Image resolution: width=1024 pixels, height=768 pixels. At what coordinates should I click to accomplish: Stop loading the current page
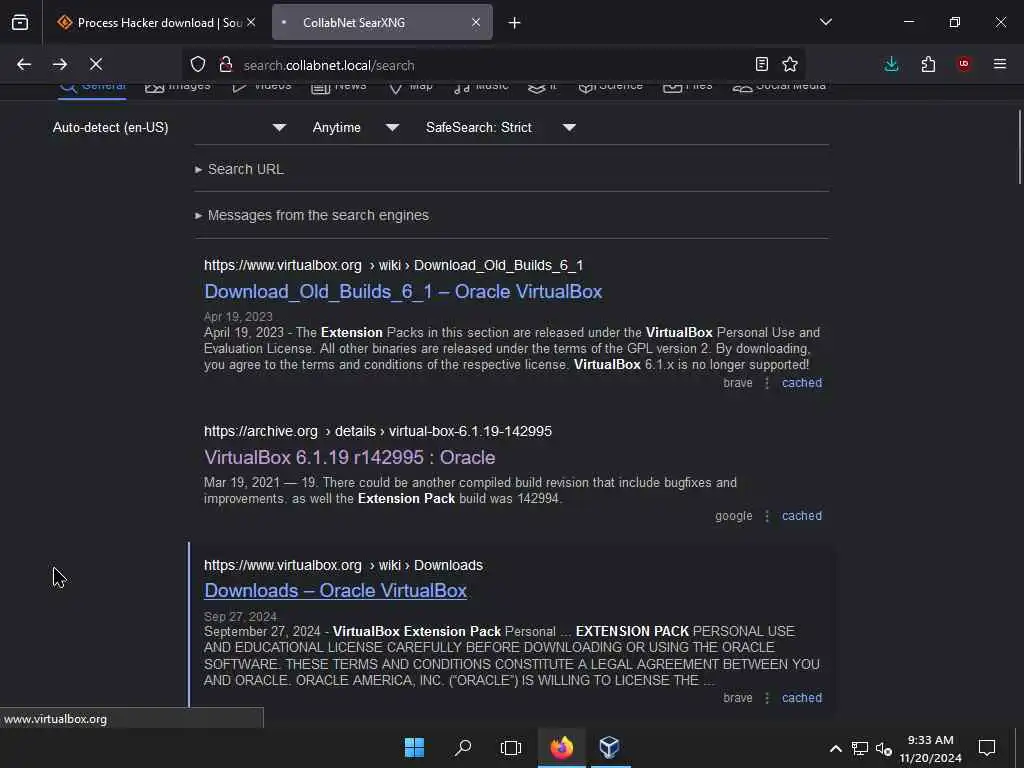[x=96, y=64]
